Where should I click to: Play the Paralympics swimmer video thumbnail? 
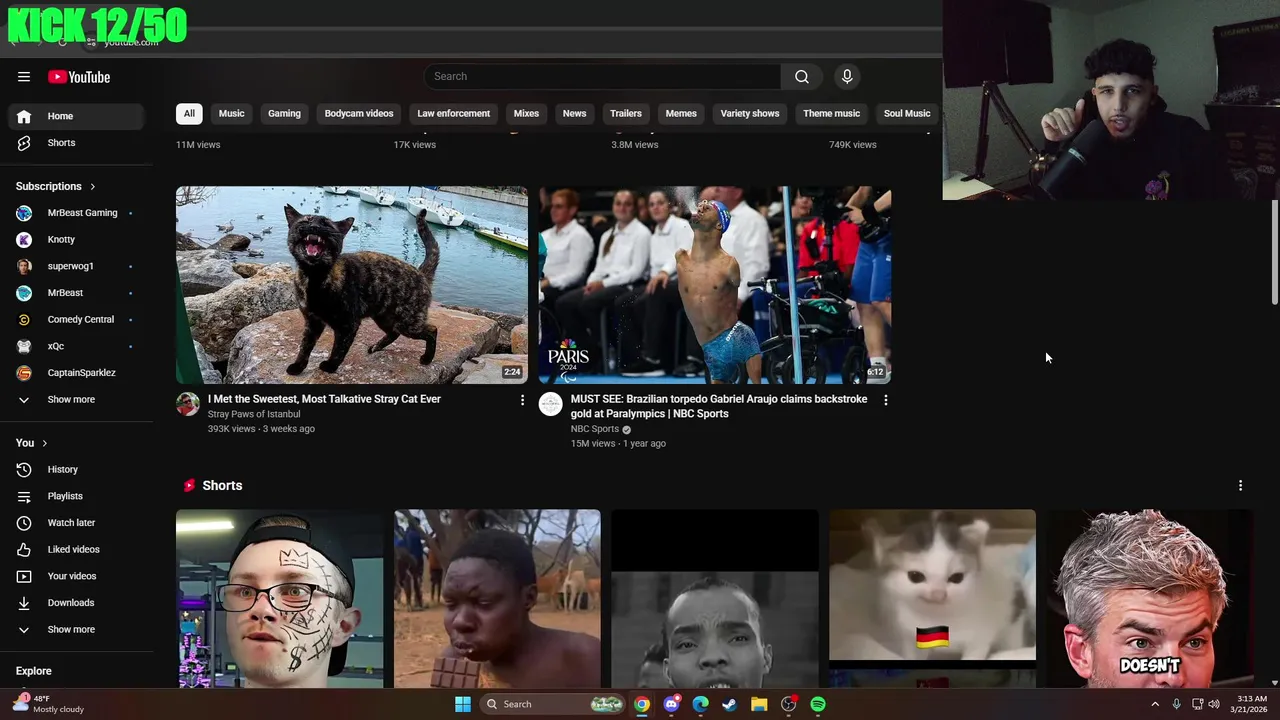tap(715, 285)
